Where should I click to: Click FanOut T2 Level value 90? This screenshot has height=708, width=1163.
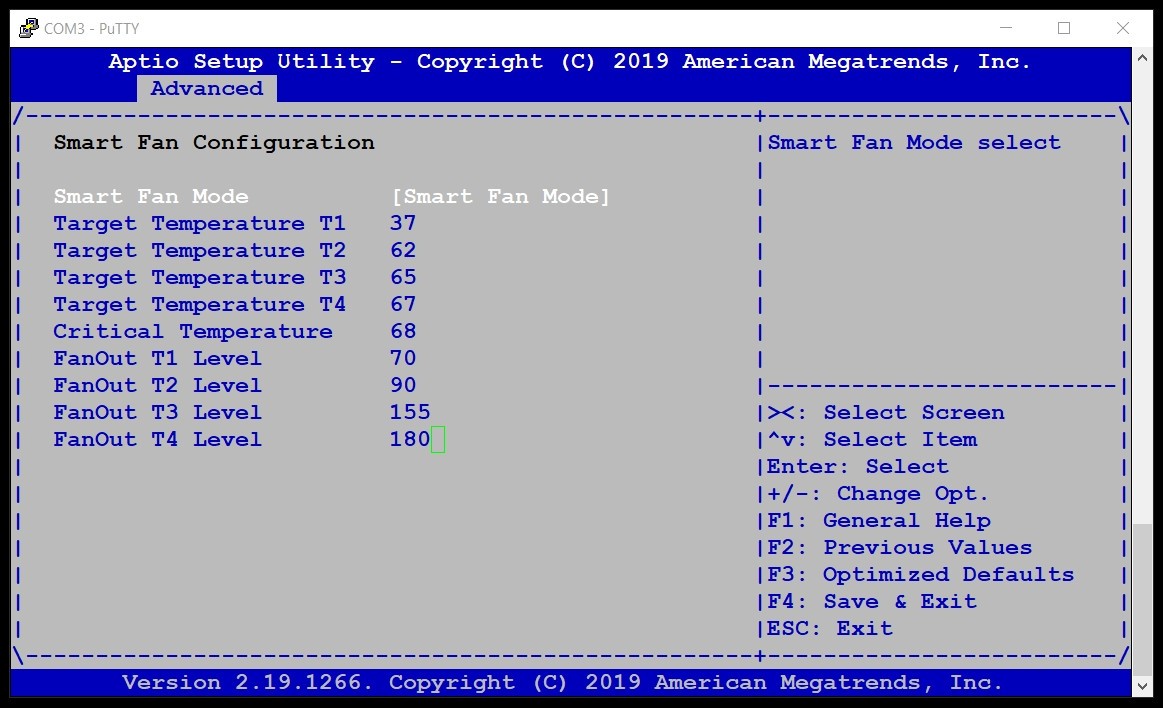tap(403, 386)
